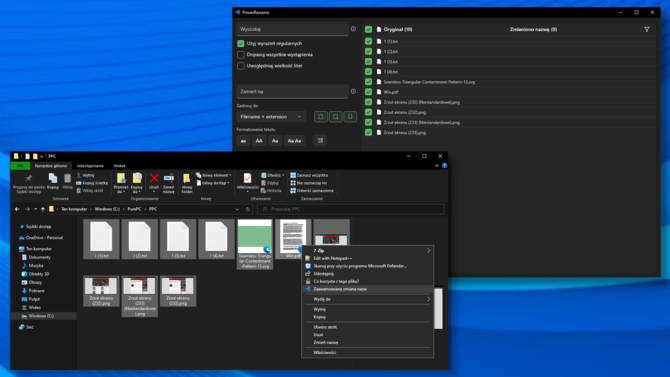This screenshot has width=670, height=377.
Task: Expand the 7-Zip submenu arrow
Action: pyautogui.click(x=429, y=251)
